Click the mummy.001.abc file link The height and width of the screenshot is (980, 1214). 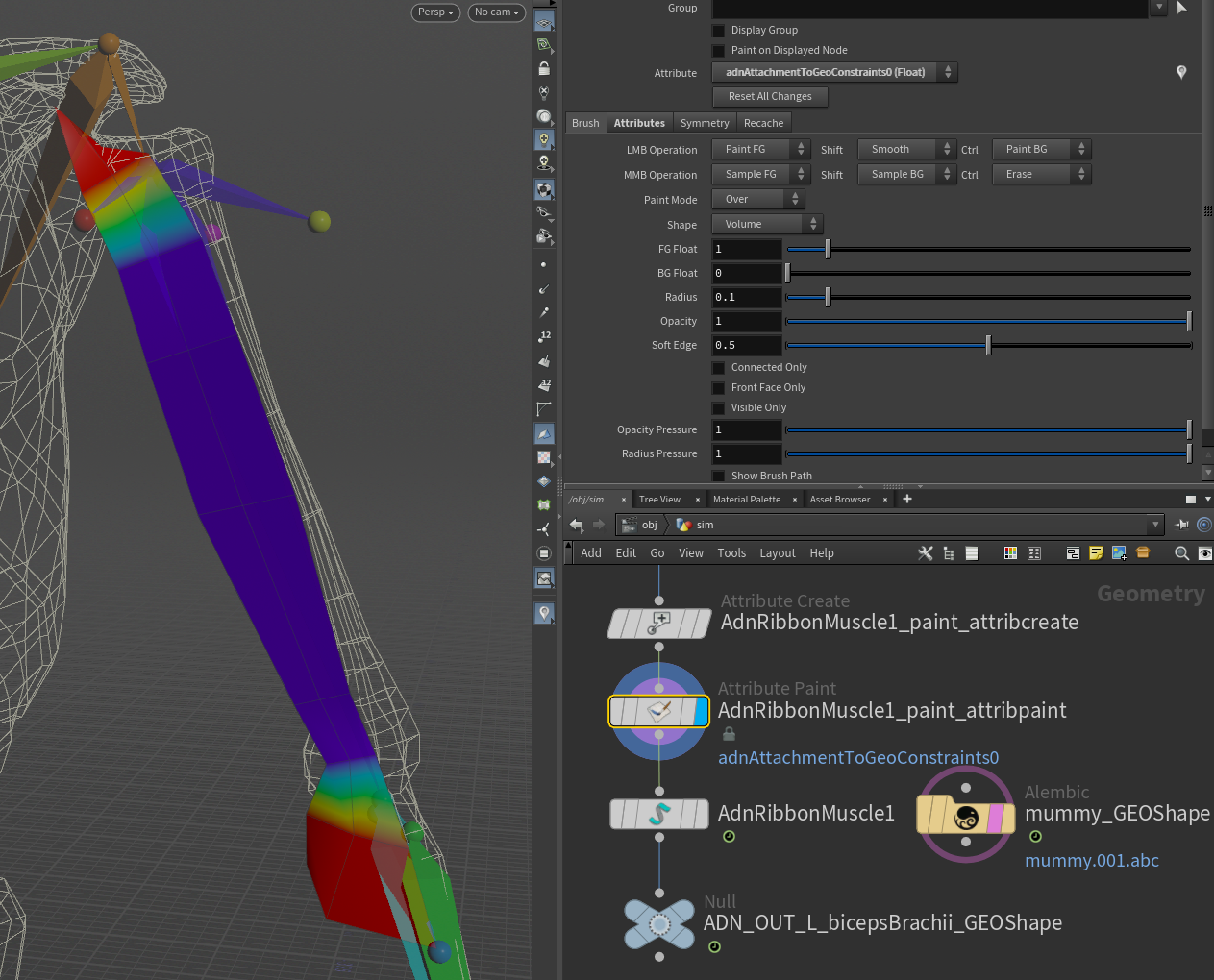[x=1091, y=860]
